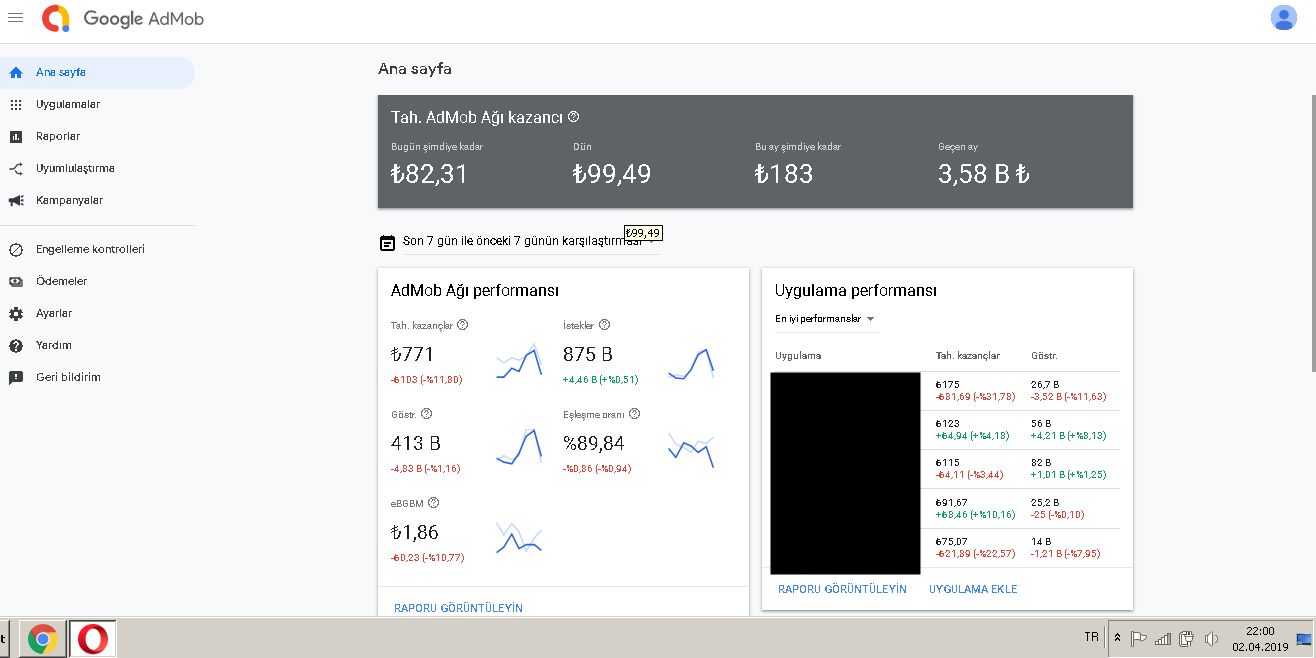Click the Google AdMob logo
Screen dimensions: 1316x658
pyautogui.click(x=123, y=18)
